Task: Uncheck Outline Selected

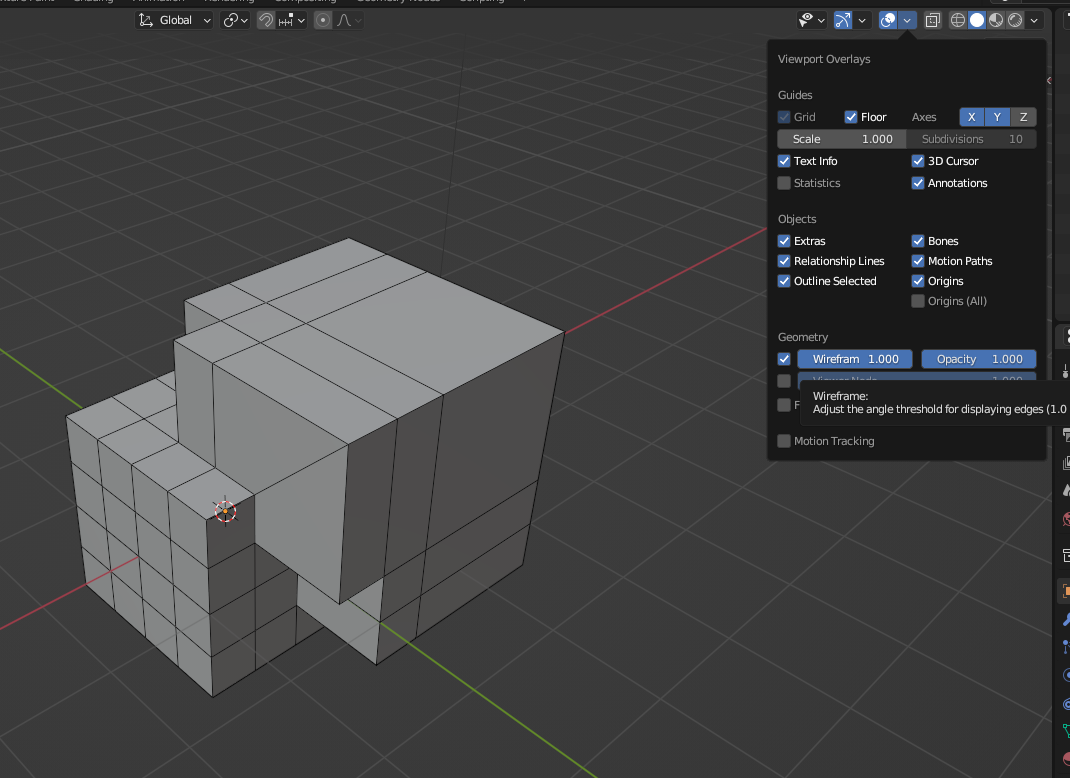Action: (784, 281)
